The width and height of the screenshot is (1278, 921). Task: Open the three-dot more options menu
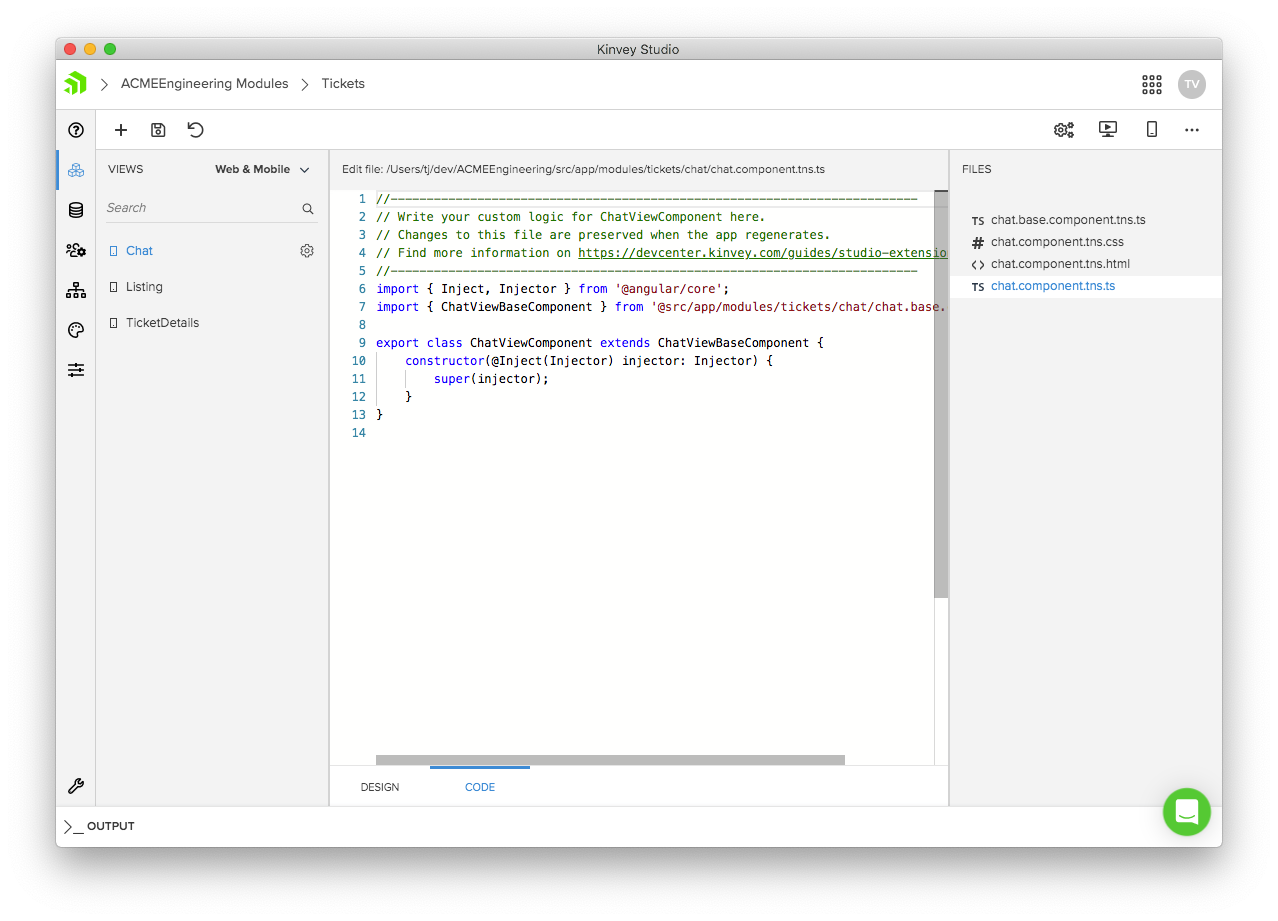(1191, 130)
